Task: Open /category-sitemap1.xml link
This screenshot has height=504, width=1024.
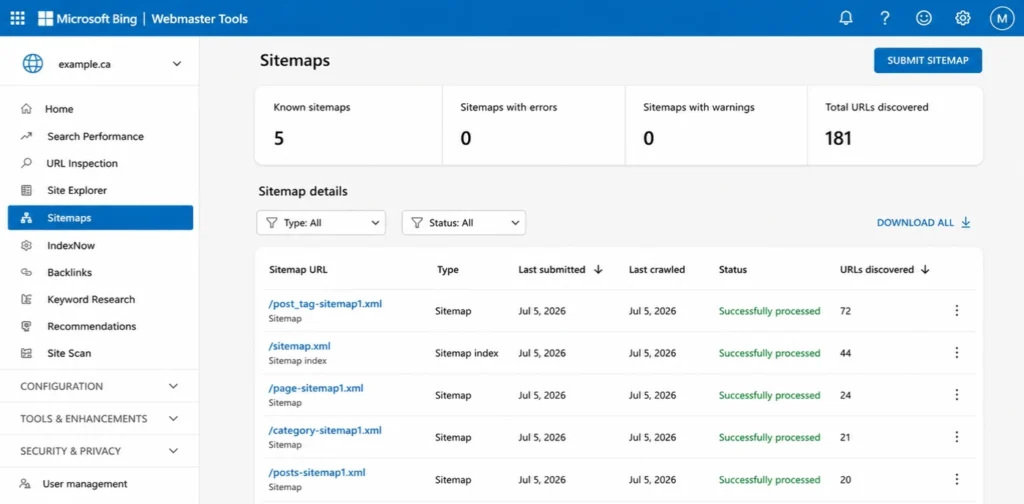Action: 325,430
